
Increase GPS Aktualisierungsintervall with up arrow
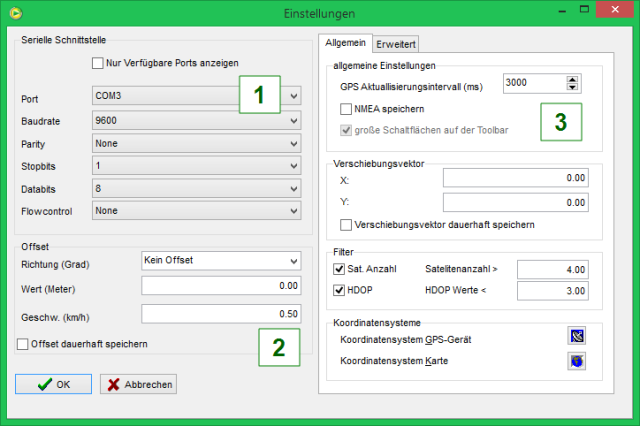point(573,80)
